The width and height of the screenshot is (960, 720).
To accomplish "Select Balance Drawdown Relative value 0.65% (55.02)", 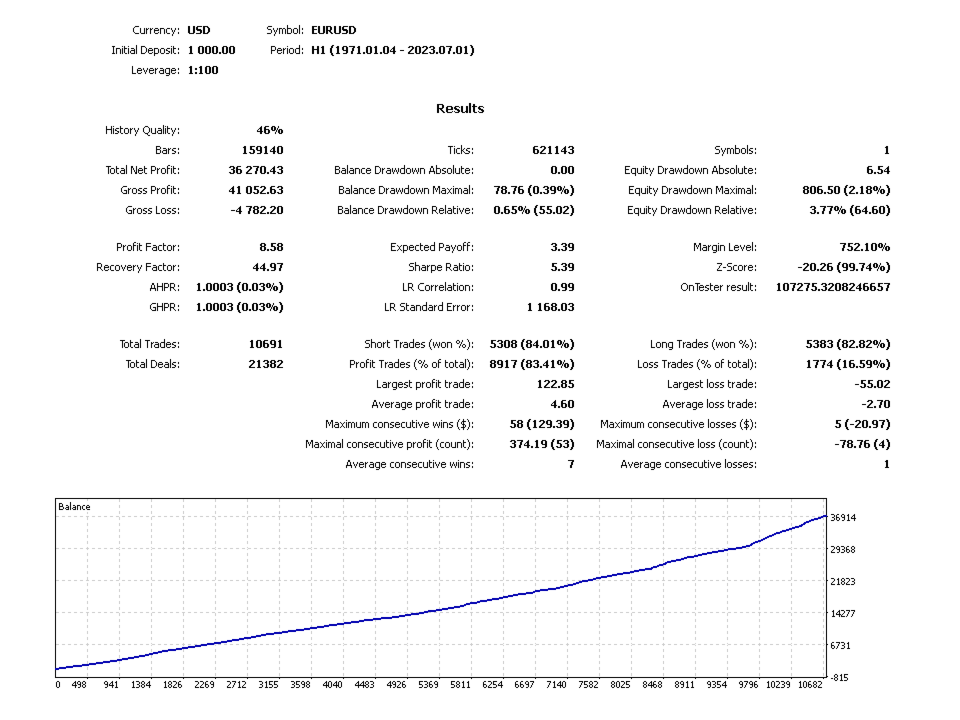I will pyautogui.click(x=534, y=210).
